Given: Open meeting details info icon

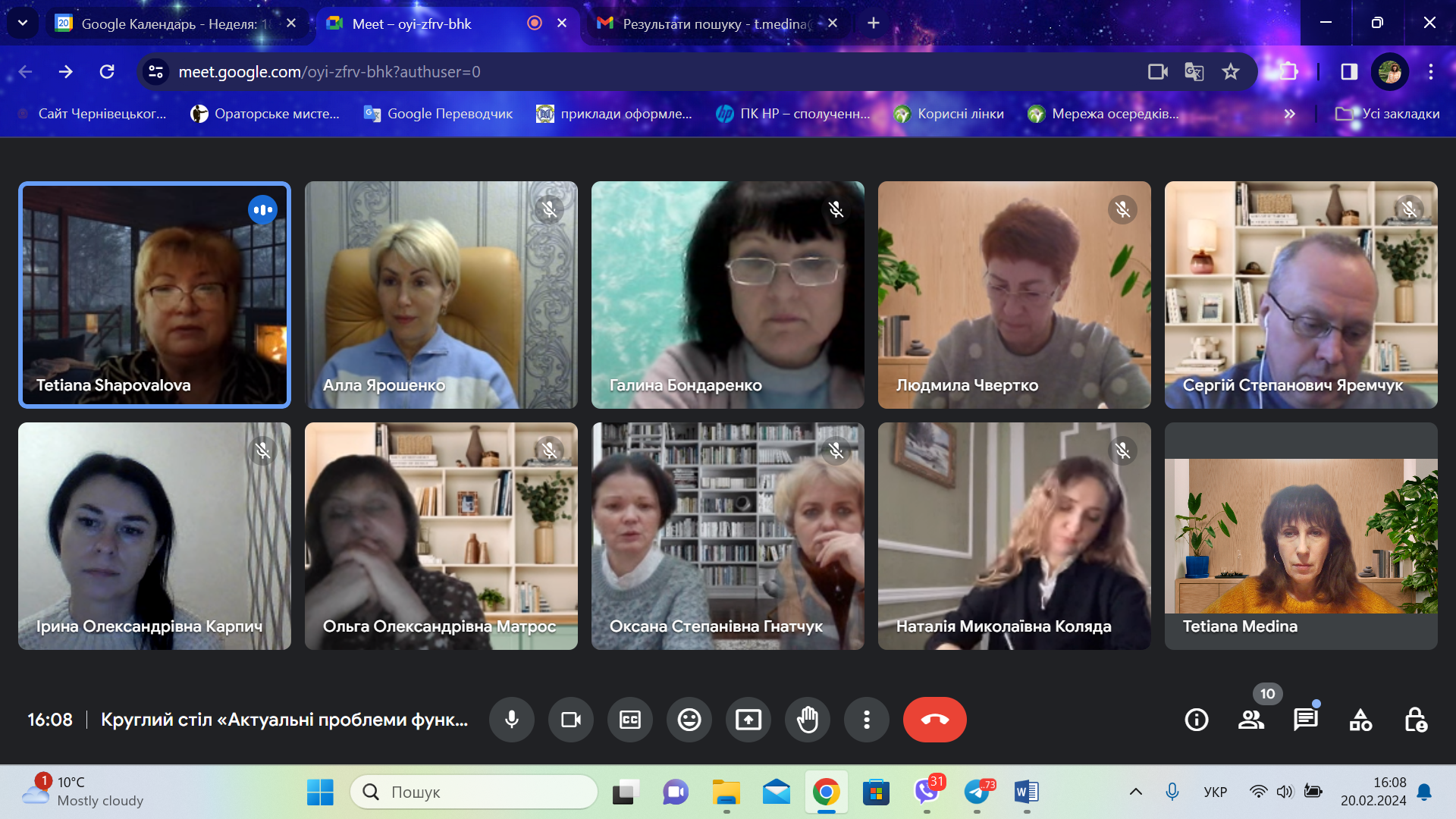Looking at the screenshot, I should (x=1196, y=719).
